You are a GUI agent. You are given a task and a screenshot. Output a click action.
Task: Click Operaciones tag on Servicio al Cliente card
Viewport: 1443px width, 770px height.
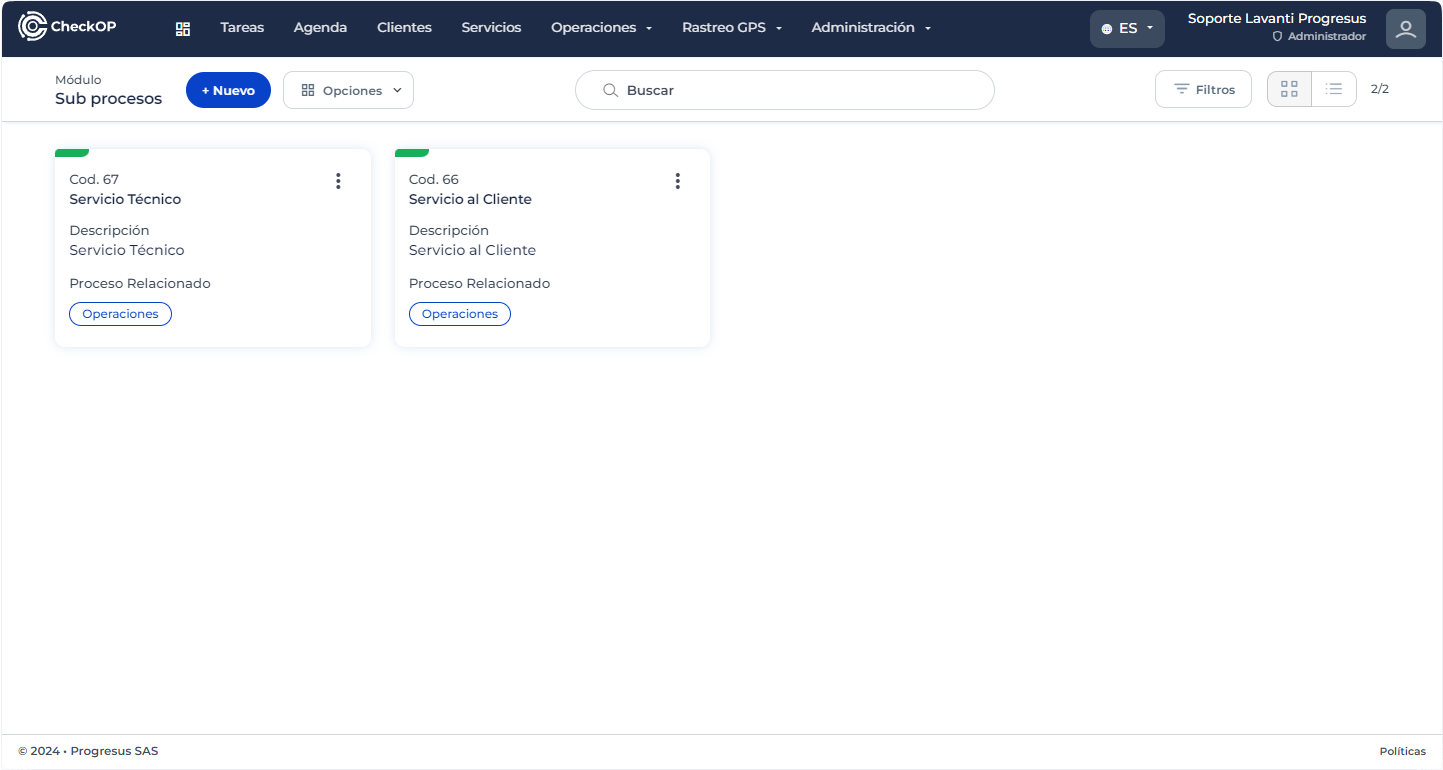[460, 314]
